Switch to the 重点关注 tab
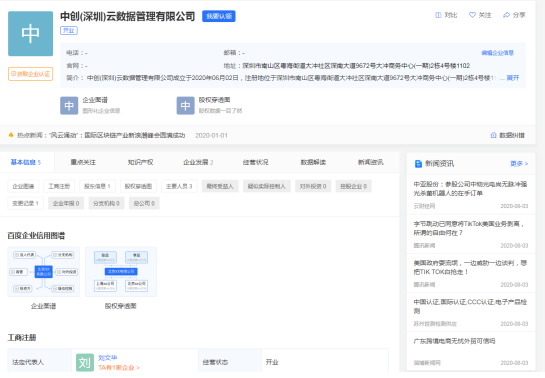This screenshot has height=378, width=545. 83,162
